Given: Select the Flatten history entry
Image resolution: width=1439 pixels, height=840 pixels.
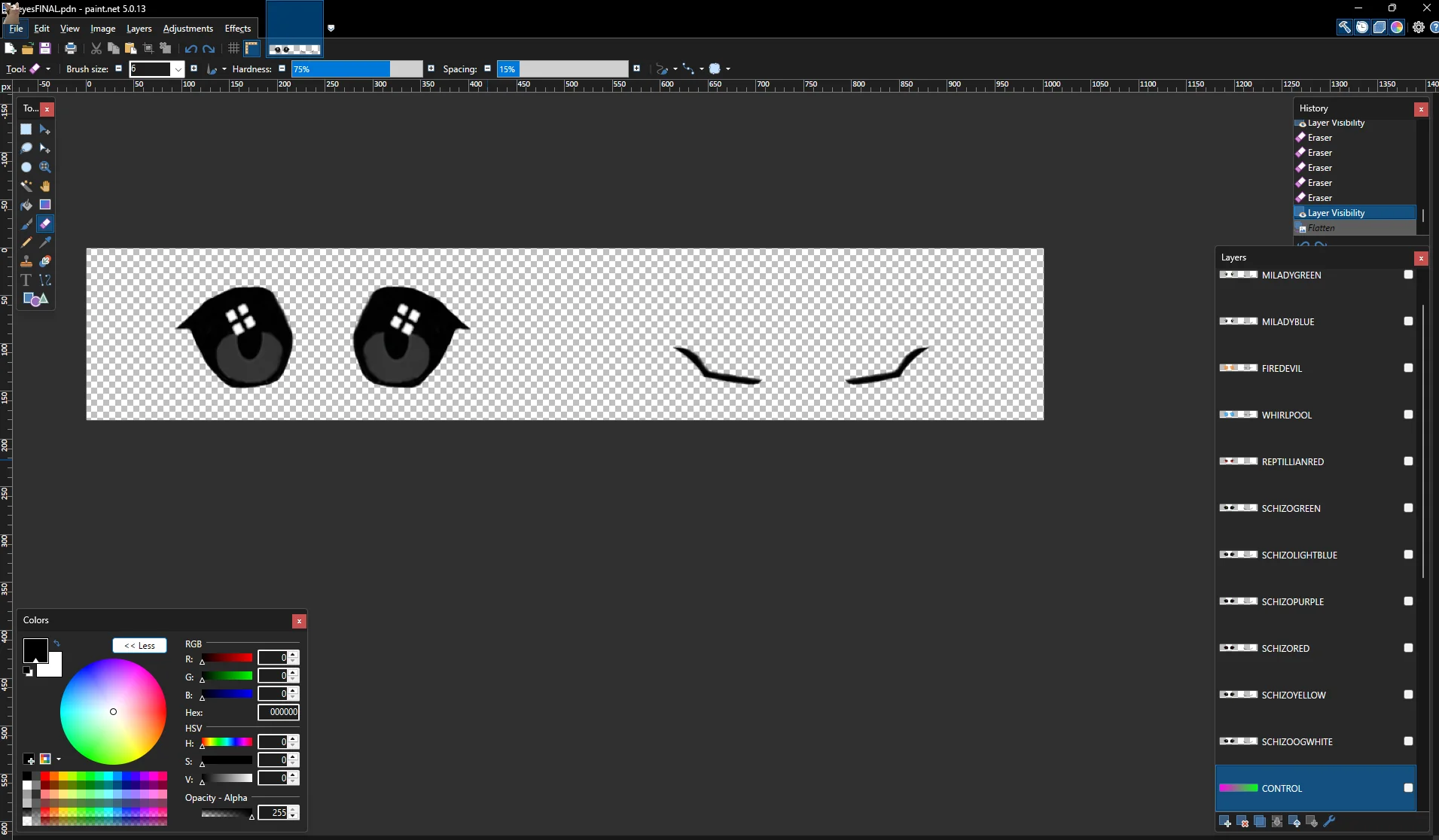Looking at the screenshot, I should pyautogui.click(x=1354, y=228).
